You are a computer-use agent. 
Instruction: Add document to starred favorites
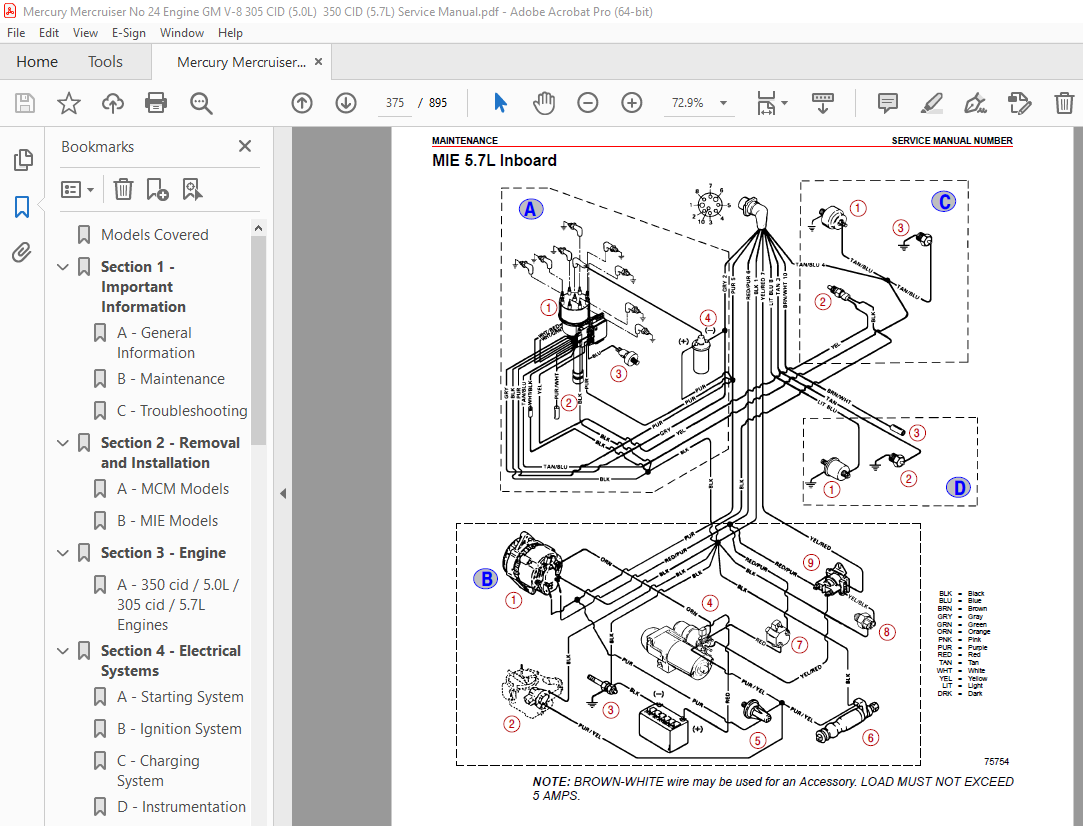(x=68, y=104)
